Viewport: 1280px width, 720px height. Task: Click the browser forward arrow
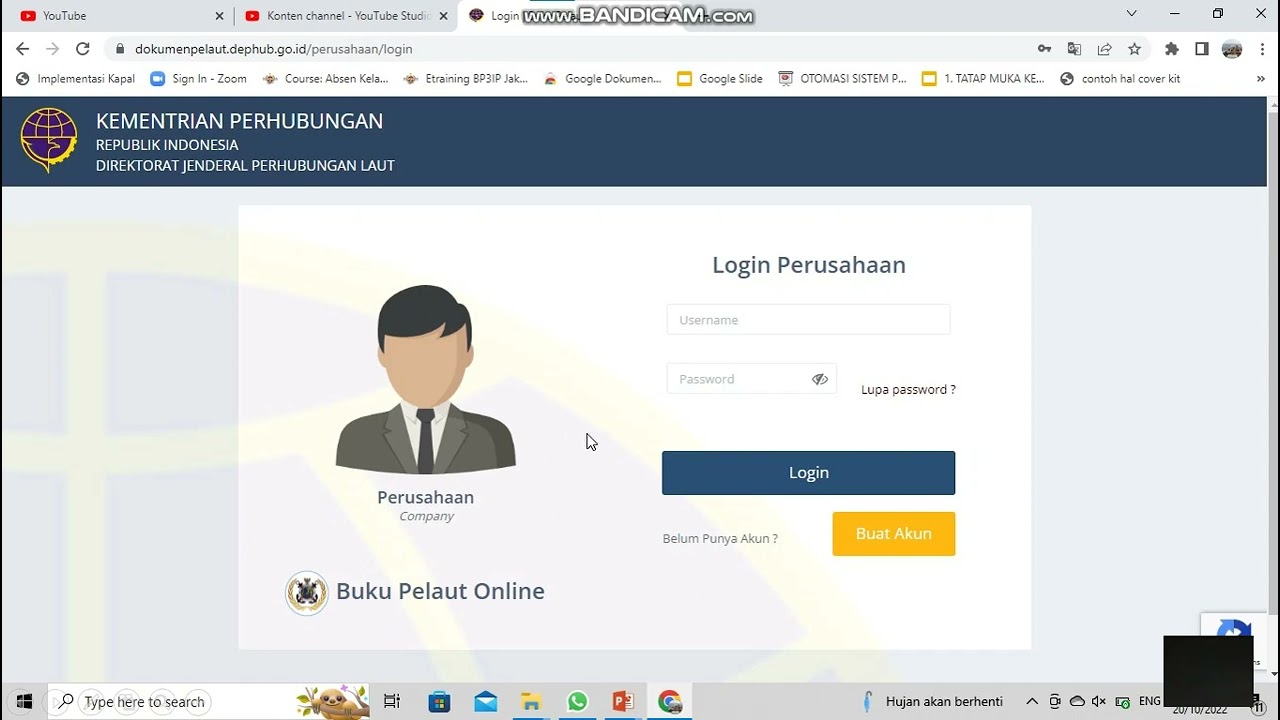[53, 49]
